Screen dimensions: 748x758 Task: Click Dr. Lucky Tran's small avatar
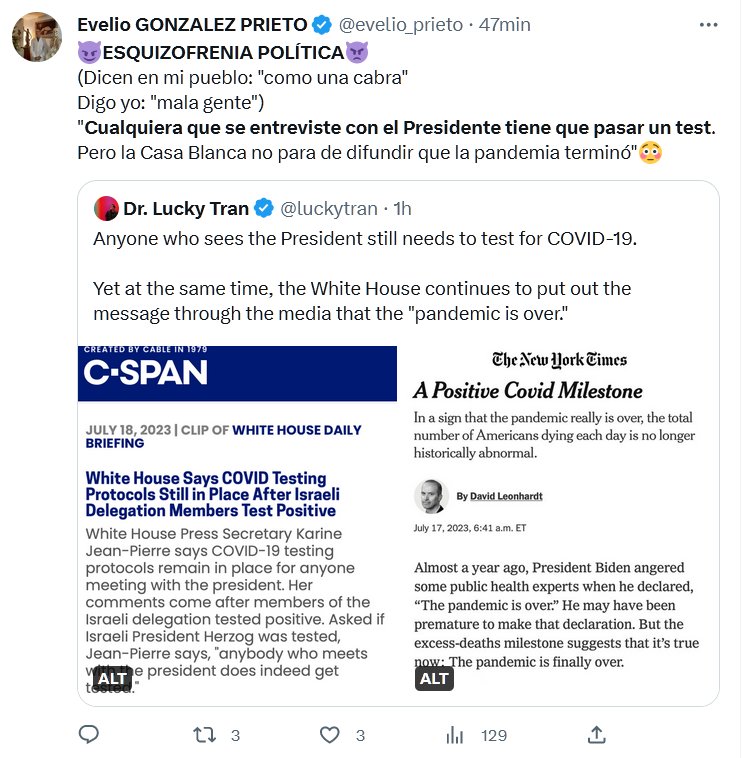(x=106, y=209)
